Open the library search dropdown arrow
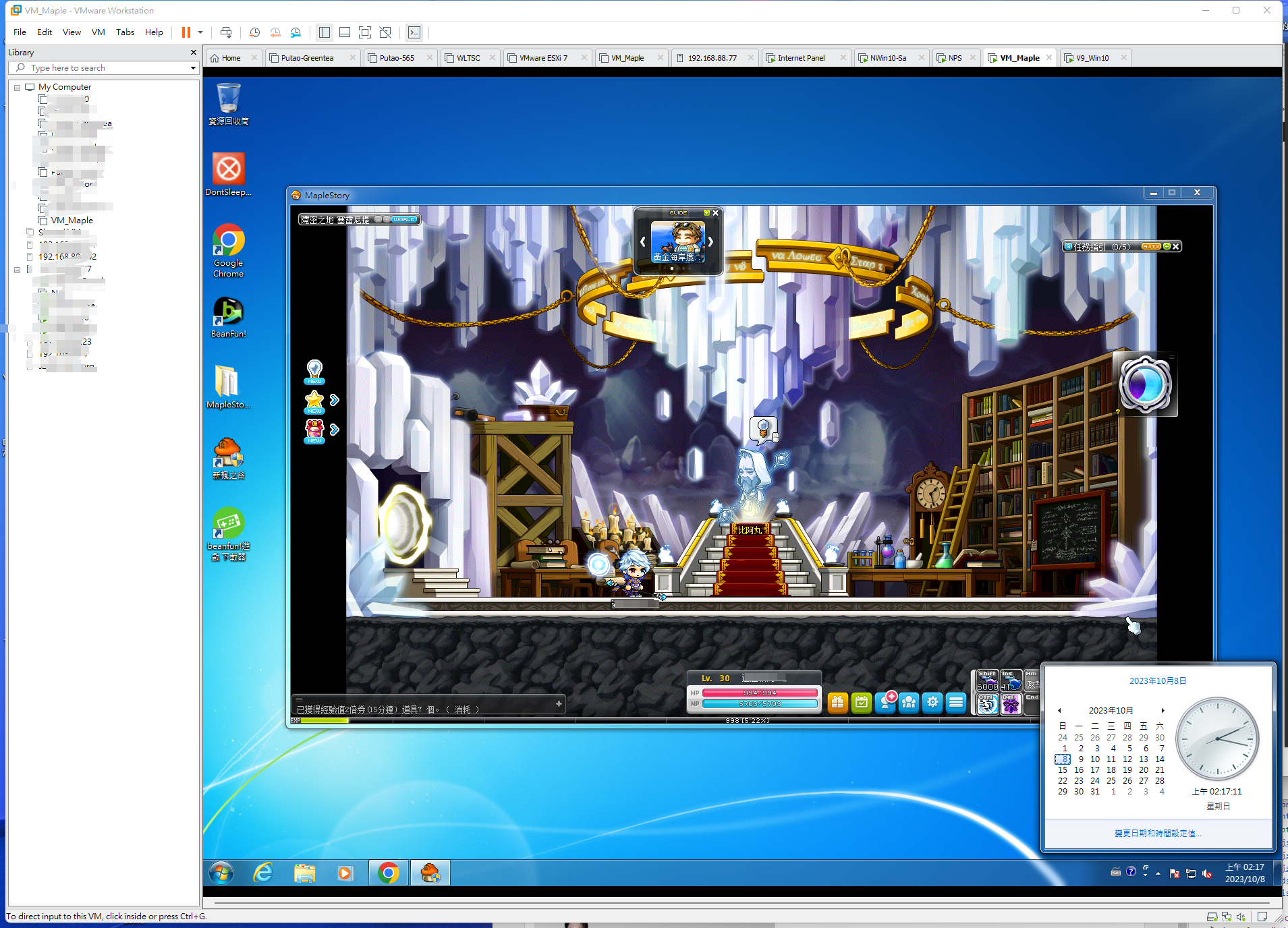1288x928 pixels. click(193, 68)
